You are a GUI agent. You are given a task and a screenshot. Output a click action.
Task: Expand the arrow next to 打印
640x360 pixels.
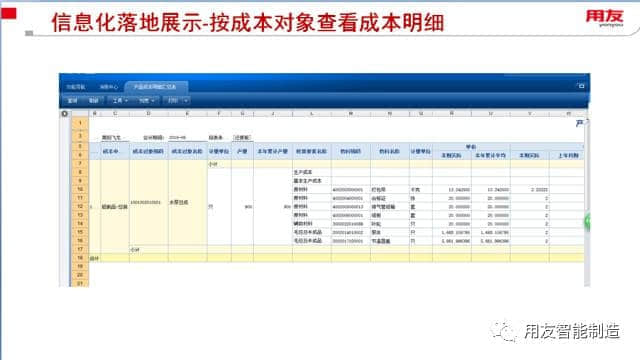186,100
